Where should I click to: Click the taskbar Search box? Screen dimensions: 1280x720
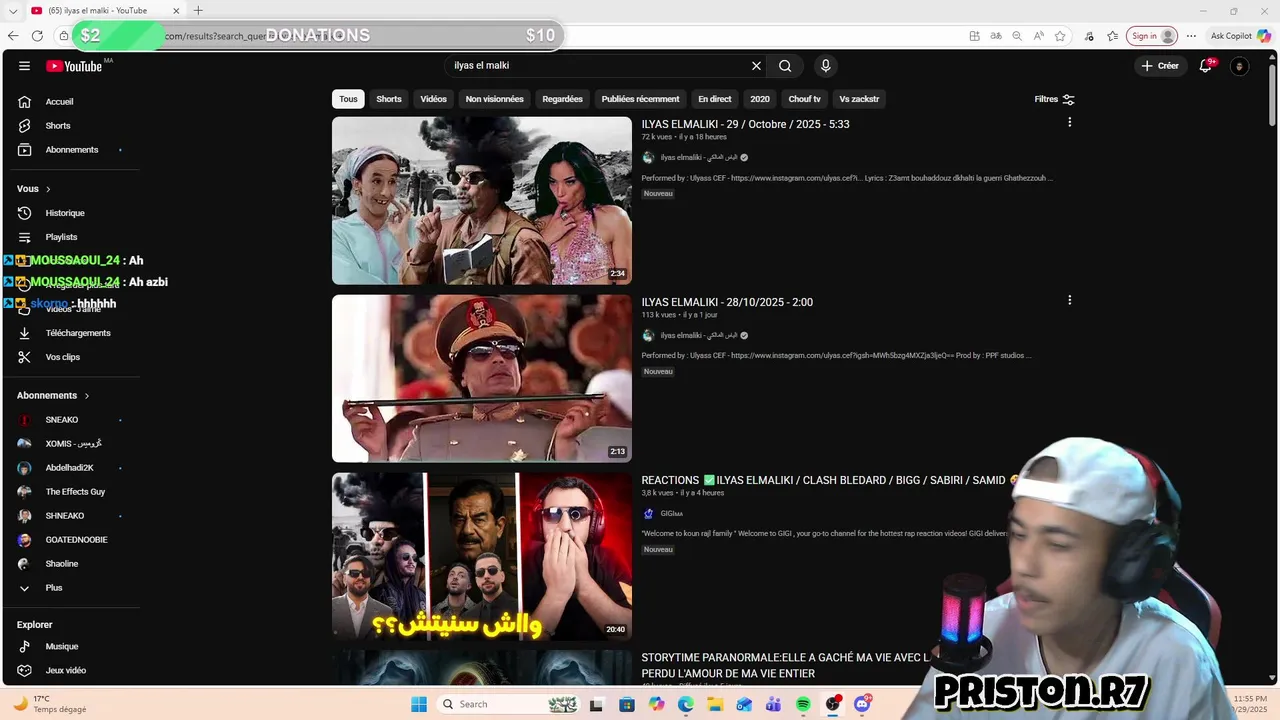click(509, 704)
